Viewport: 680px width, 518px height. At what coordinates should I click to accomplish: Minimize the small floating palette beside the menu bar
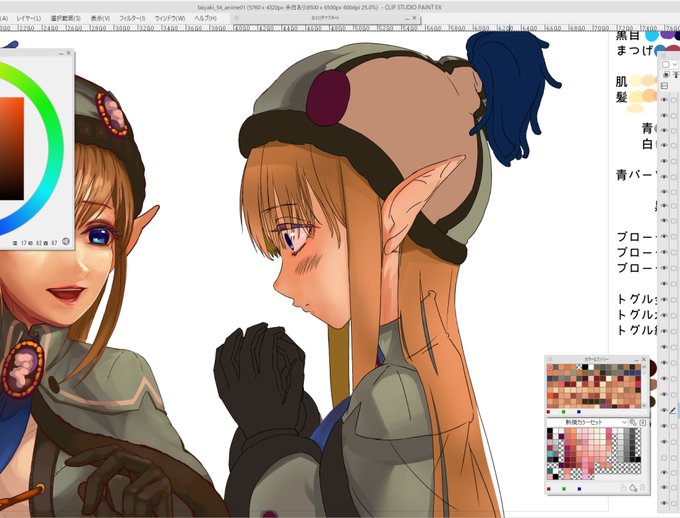pyautogui.click(x=407, y=19)
